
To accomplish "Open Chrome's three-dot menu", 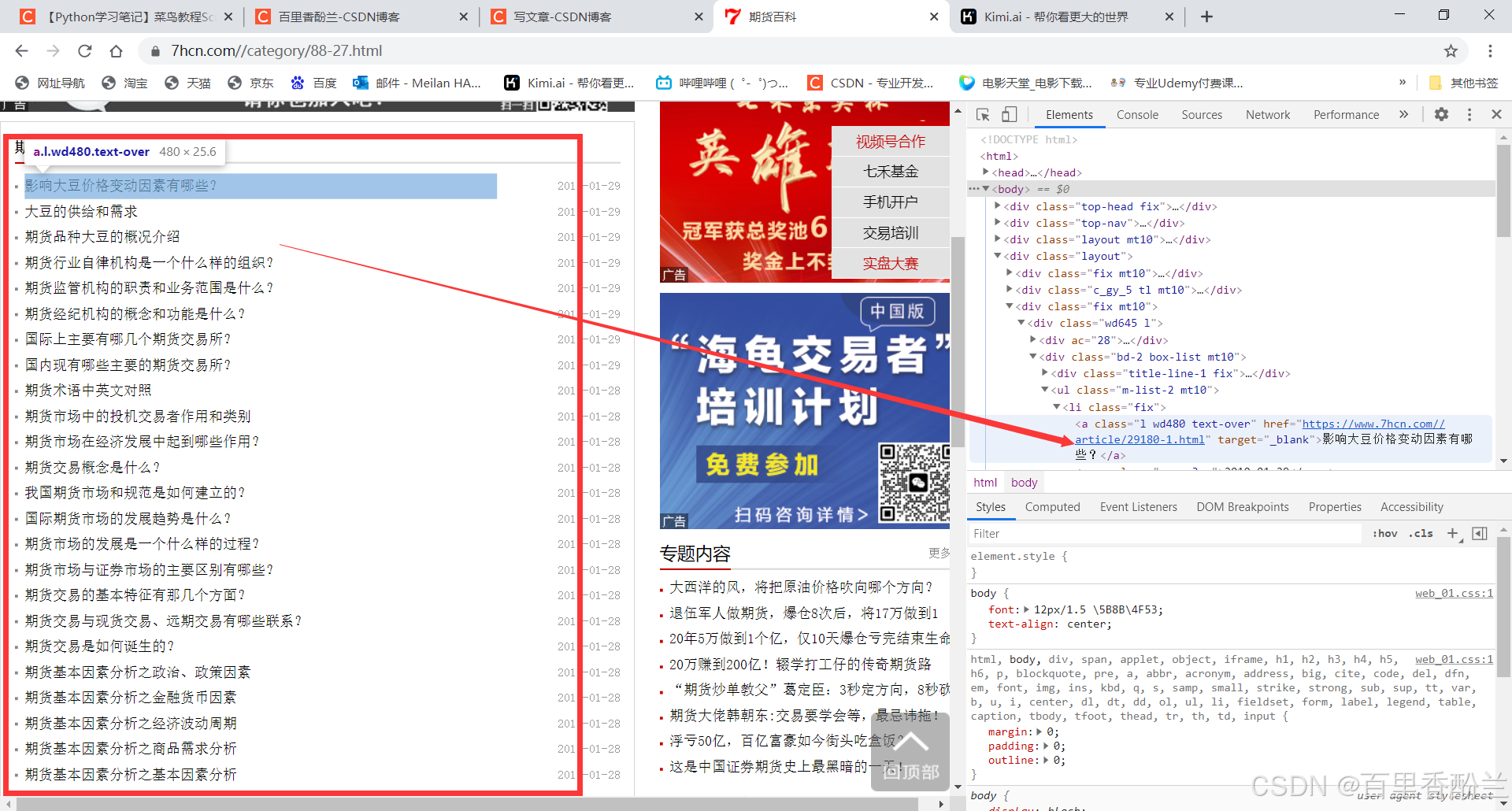I will (x=1490, y=51).
